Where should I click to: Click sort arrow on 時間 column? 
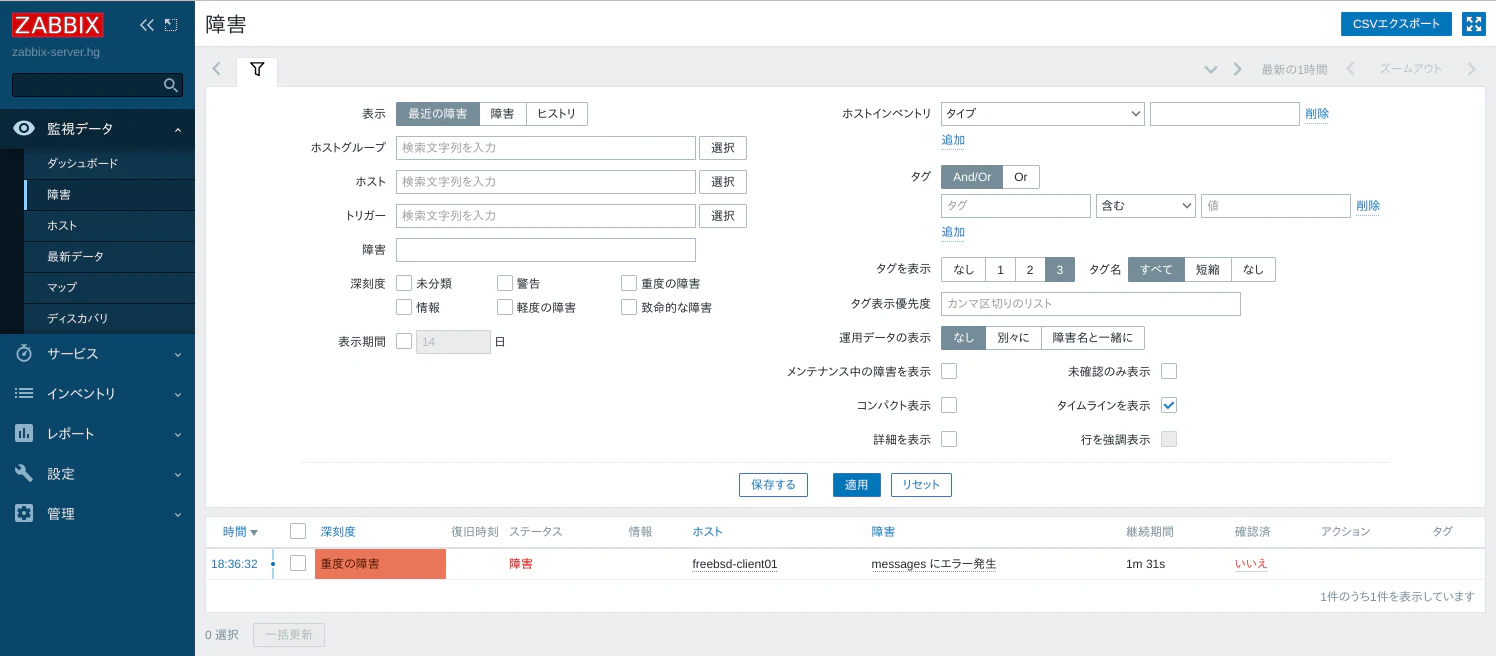(254, 533)
